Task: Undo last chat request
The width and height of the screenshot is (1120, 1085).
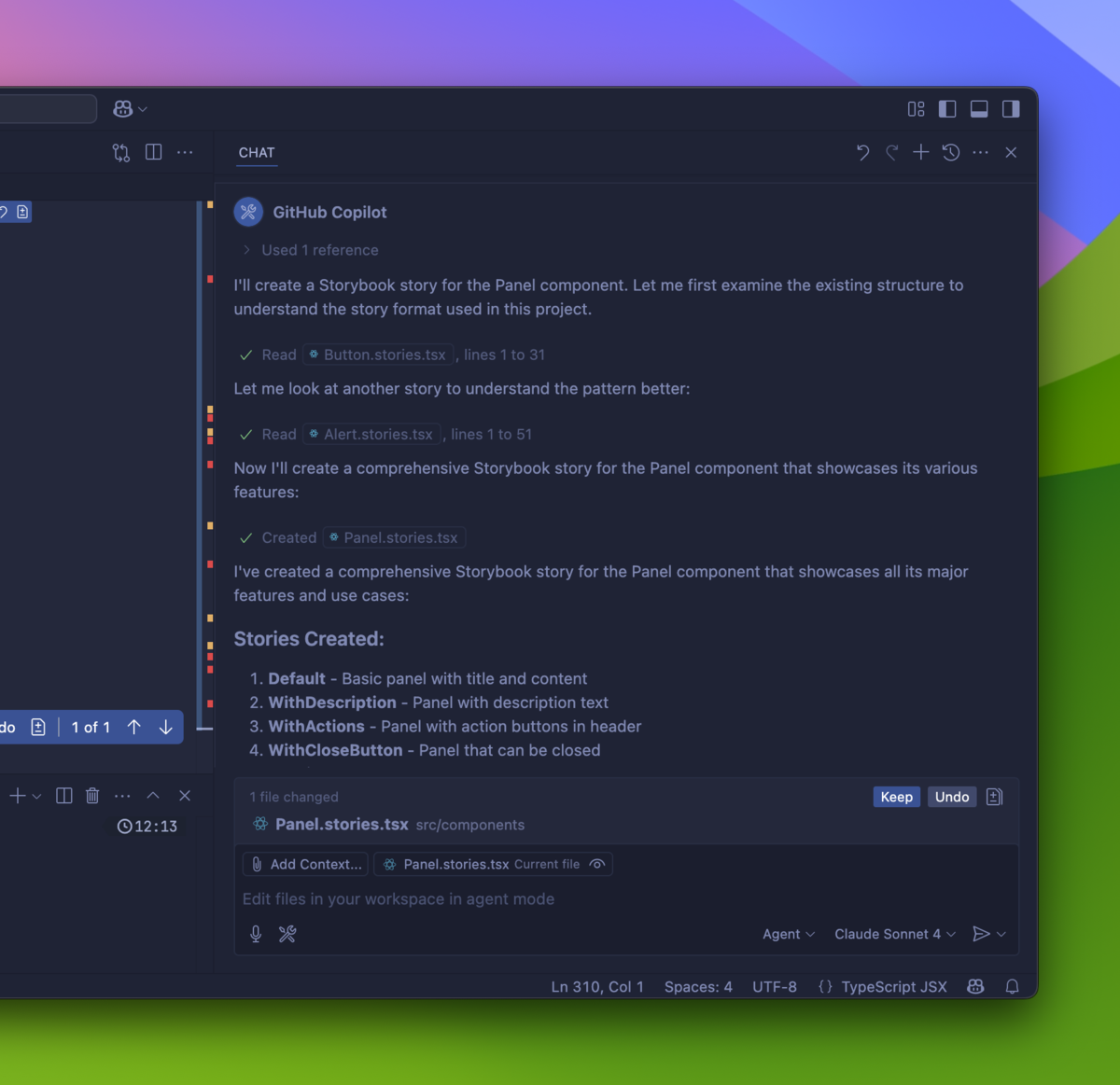Action: (862, 152)
